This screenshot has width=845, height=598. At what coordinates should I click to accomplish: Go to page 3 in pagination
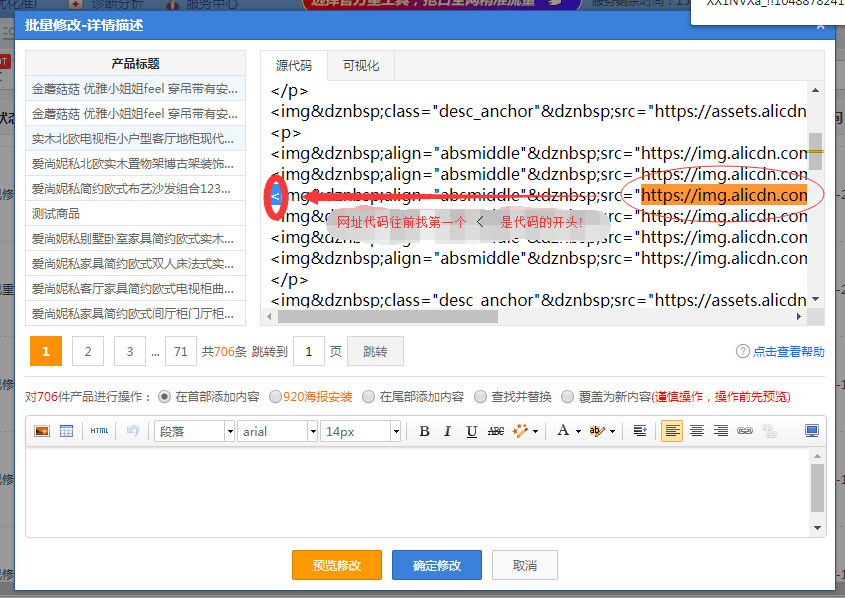pos(130,351)
